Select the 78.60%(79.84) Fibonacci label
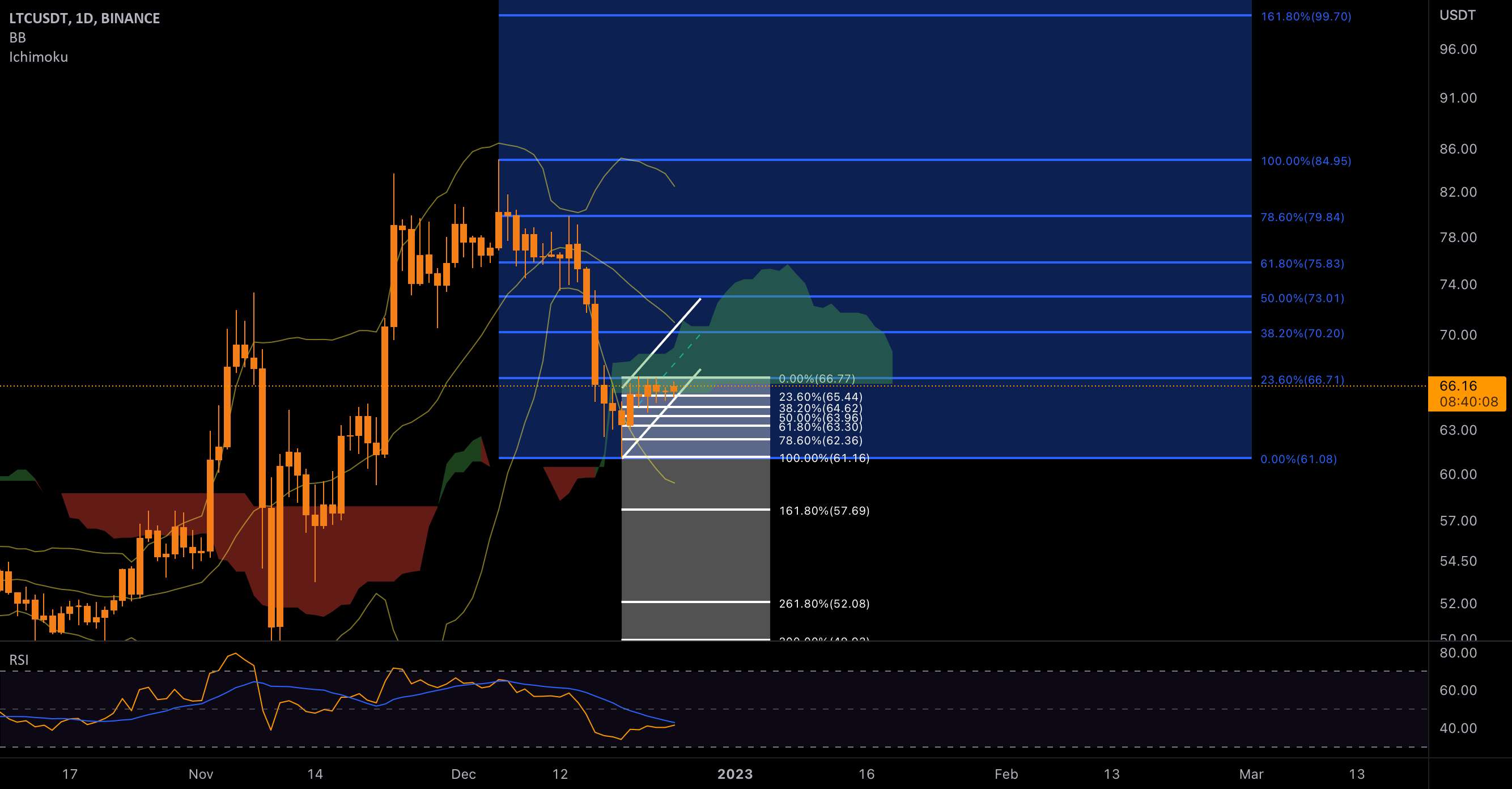 [1302, 217]
